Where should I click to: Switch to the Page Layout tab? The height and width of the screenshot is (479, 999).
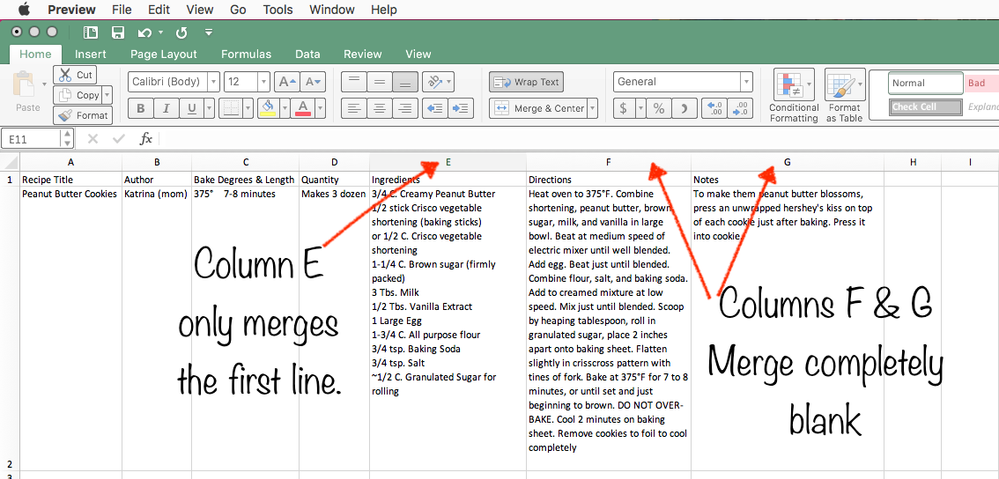click(164, 54)
